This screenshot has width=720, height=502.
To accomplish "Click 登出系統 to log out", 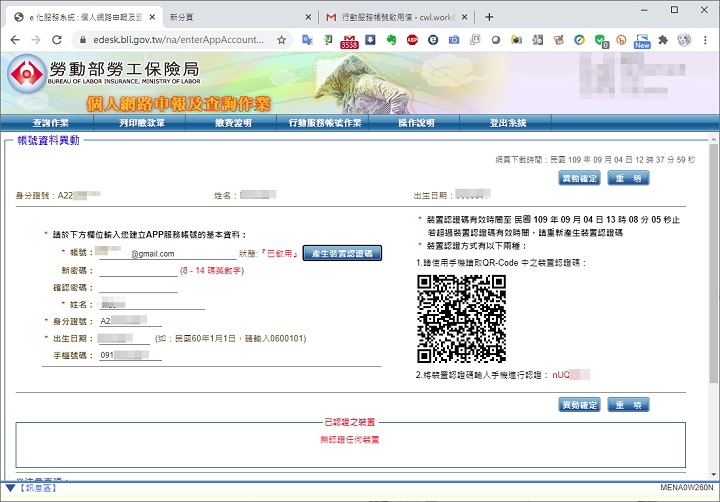I will click(x=508, y=123).
